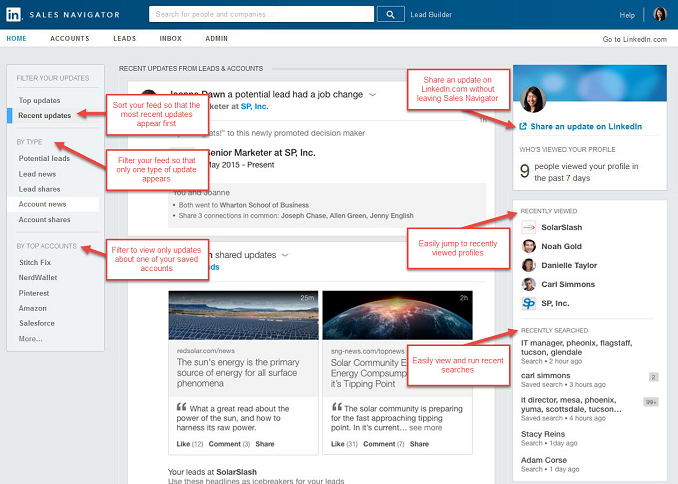Go to the Inbox tab
Viewport: 678px width, 484px height.
(x=170, y=39)
